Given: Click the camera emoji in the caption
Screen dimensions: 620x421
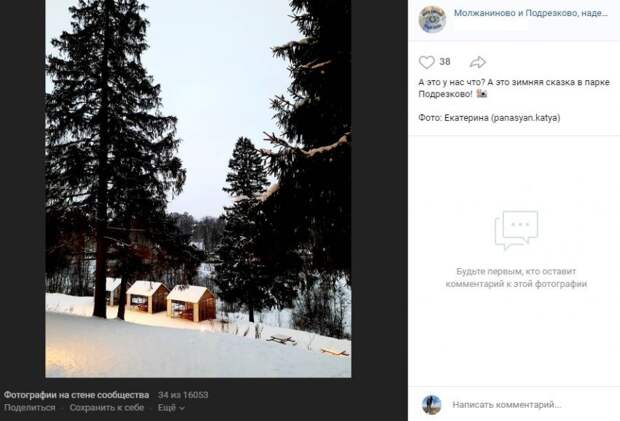Looking at the screenshot, I should [x=481, y=94].
